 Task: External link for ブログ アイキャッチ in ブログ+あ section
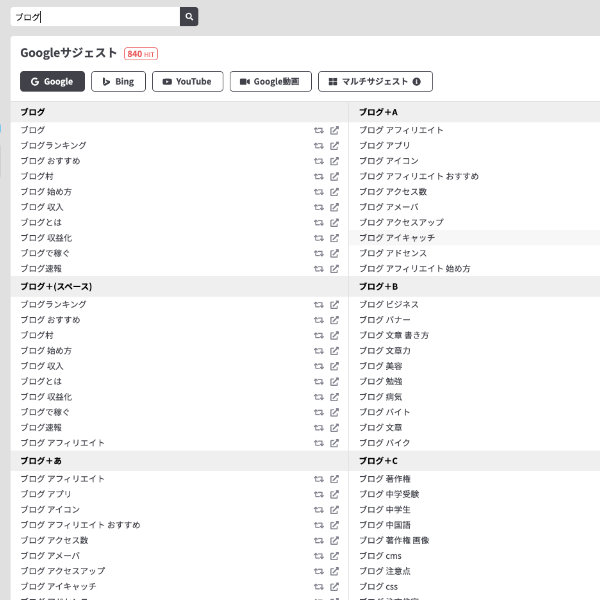click(334, 586)
